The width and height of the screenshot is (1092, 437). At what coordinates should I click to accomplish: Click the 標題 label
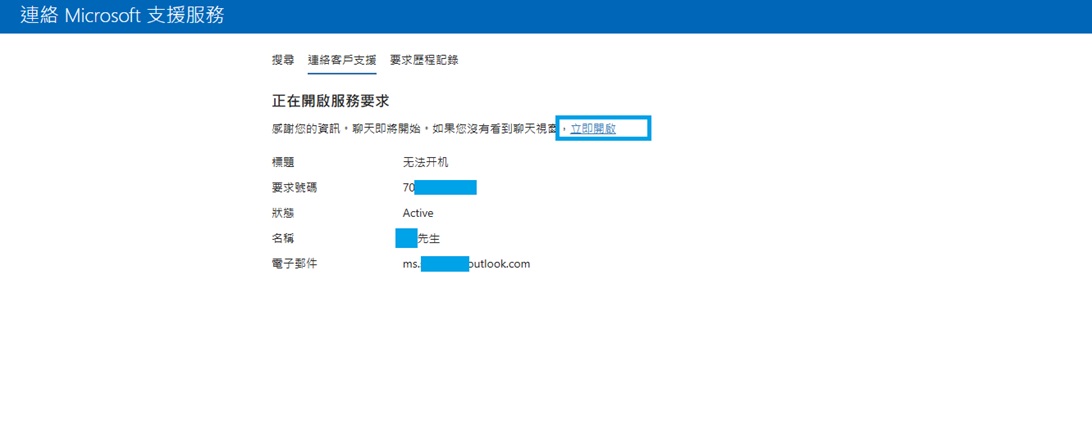283,162
